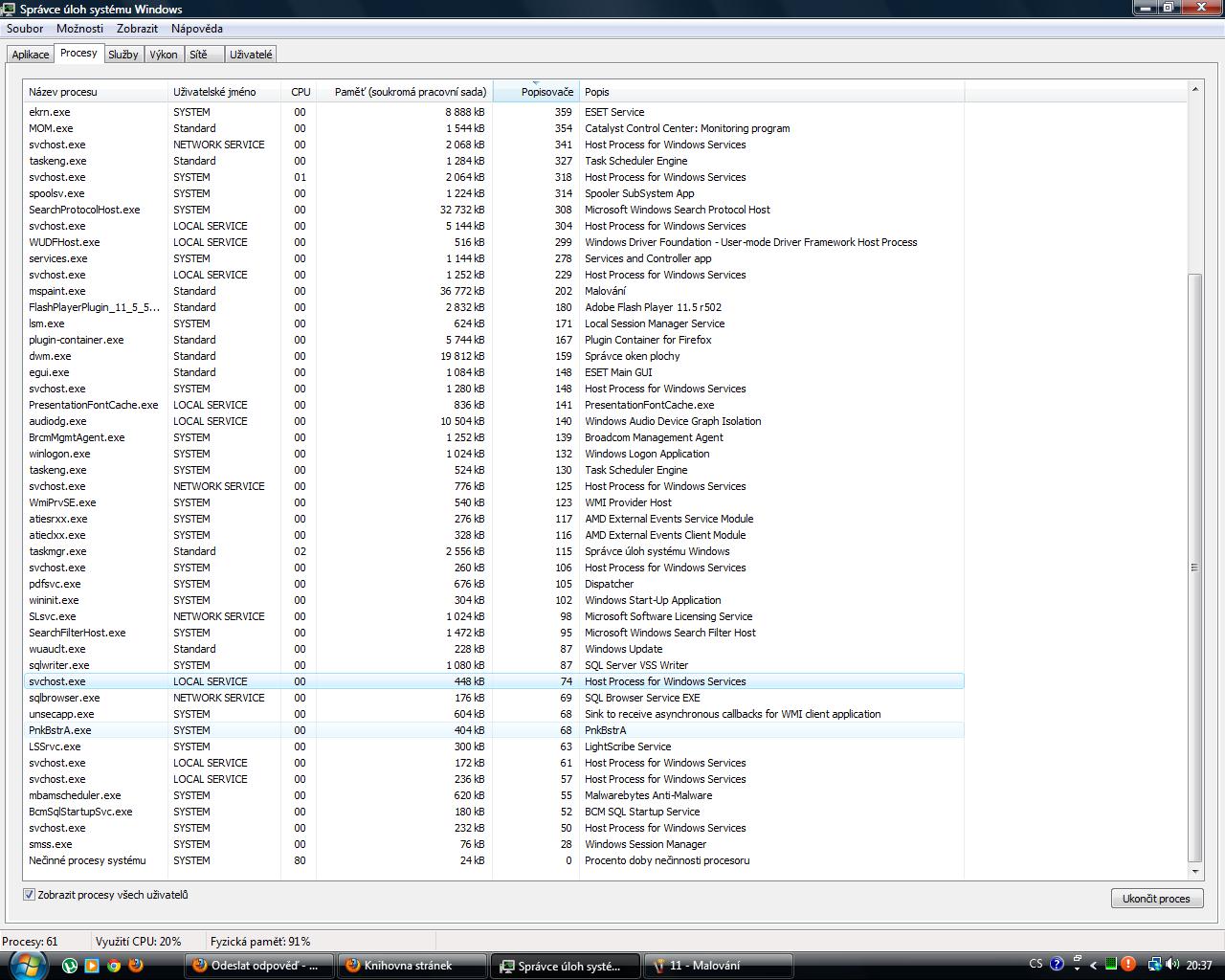Viewport: 1225px width, 980px height.
Task: Open the volume tray icon
Action: click(1172, 965)
